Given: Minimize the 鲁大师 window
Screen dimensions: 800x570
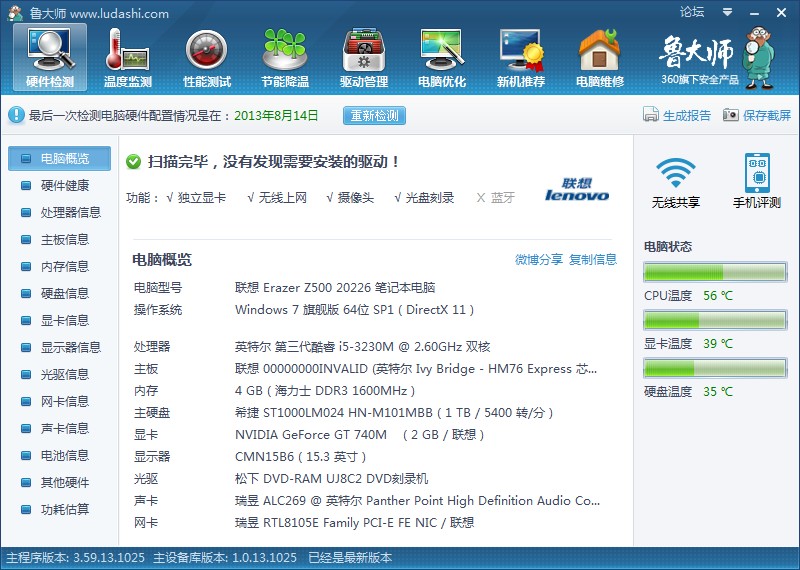Looking at the screenshot, I should [754, 13].
